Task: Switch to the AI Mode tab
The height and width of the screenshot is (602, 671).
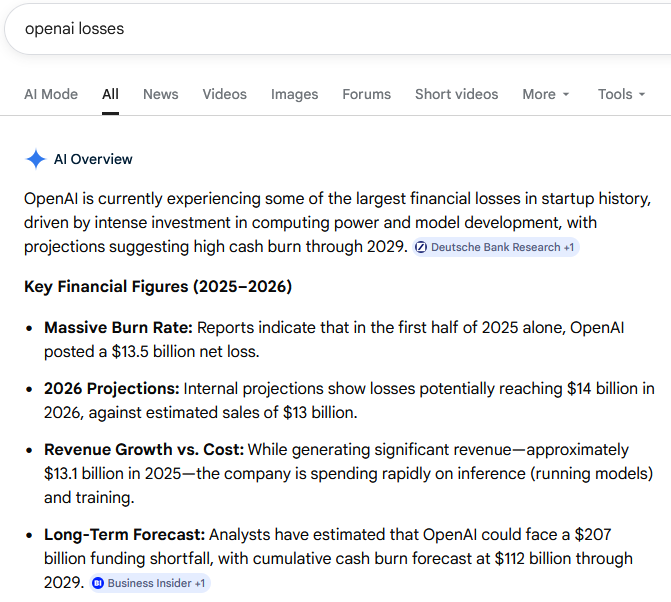Action: coord(51,94)
